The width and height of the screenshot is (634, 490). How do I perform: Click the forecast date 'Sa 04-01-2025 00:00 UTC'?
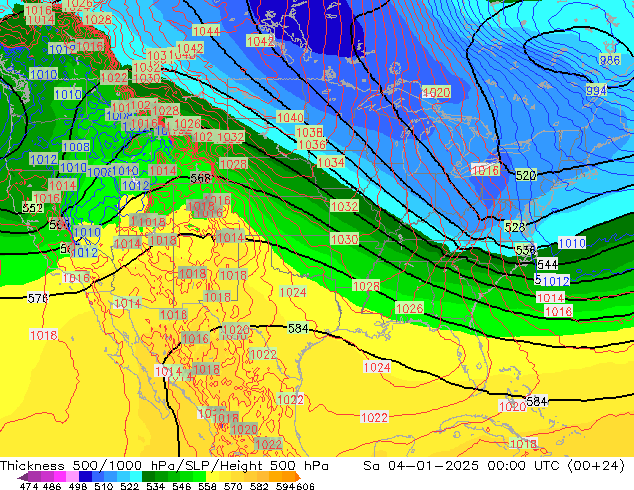point(461,465)
